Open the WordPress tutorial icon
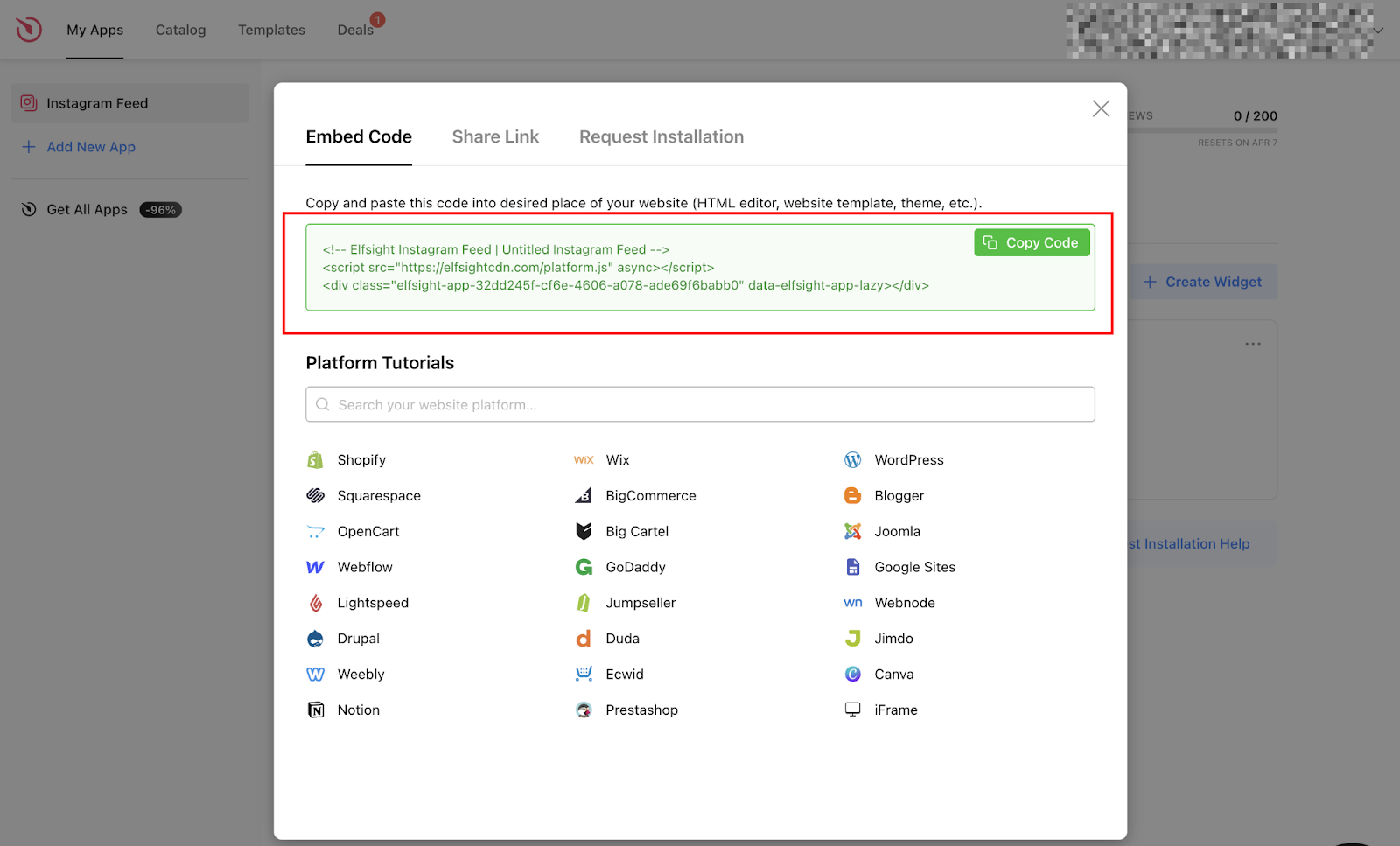Viewport: 1400px width, 846px height. point(852,460)
